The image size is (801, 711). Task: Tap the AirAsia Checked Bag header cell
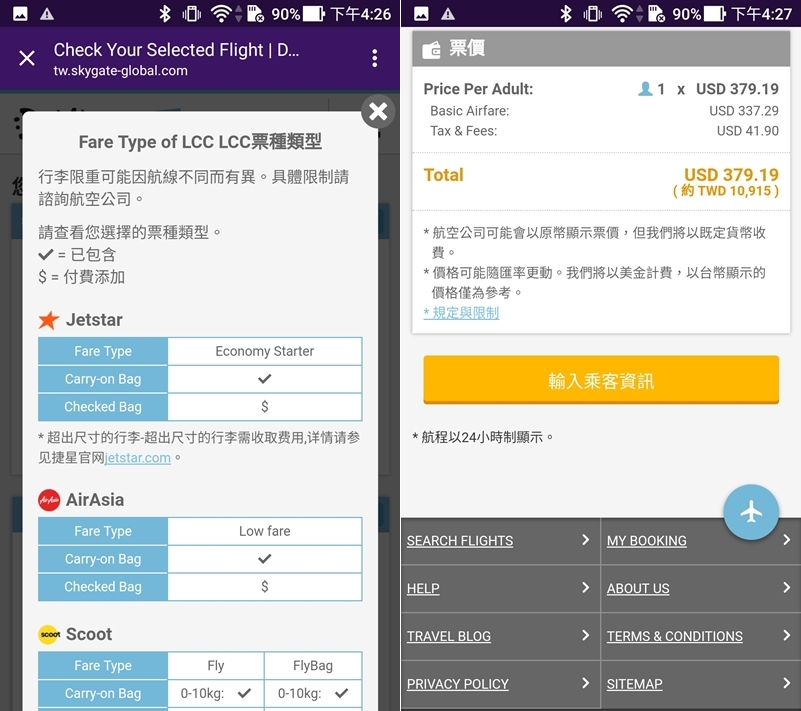tap(103, 586)
